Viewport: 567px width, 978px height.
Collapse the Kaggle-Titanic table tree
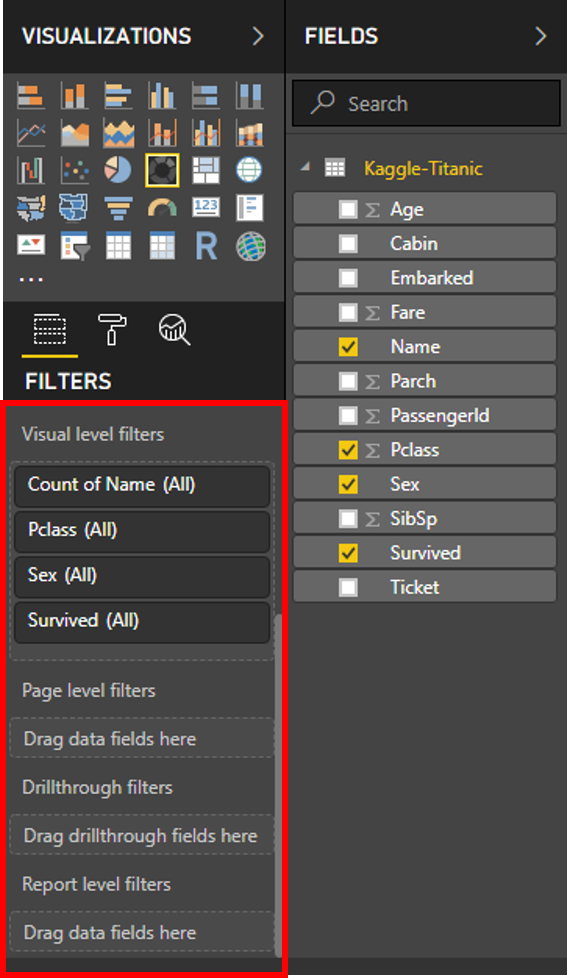(x=305, y=167)
